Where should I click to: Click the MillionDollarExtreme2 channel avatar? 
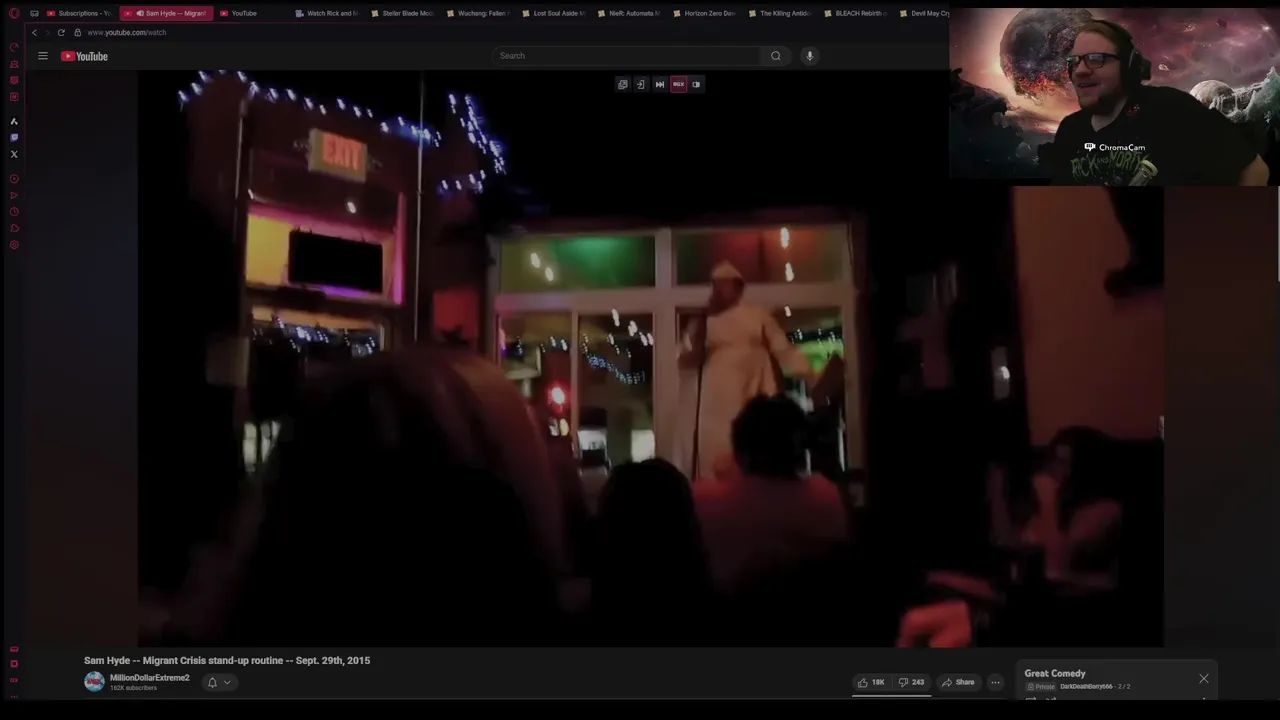point(94,682)
